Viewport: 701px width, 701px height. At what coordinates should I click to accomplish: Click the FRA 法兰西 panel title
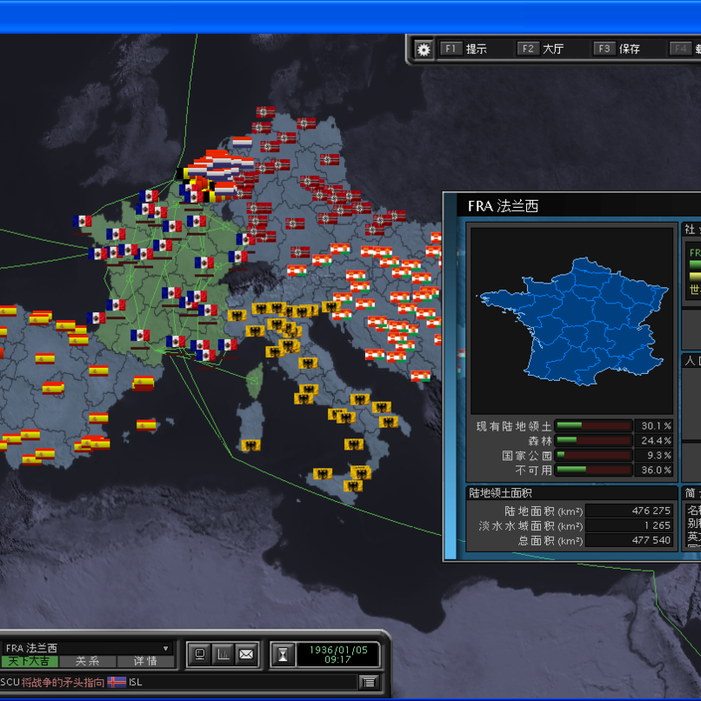503,206
